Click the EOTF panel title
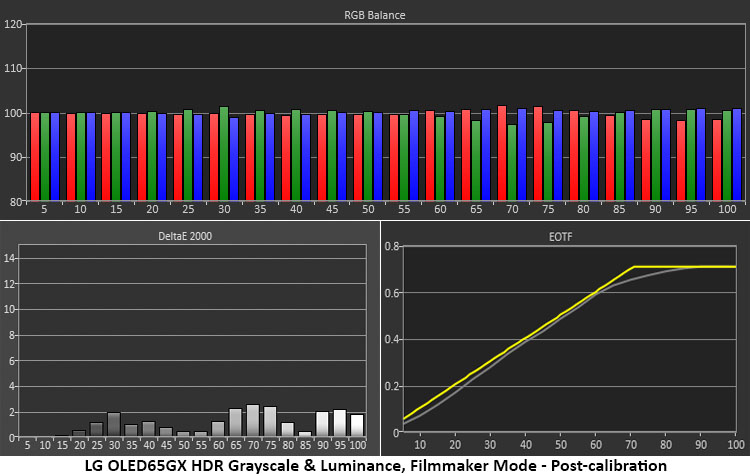The width and height of the screenshot is (750, 476). click(x=567, y=236)
